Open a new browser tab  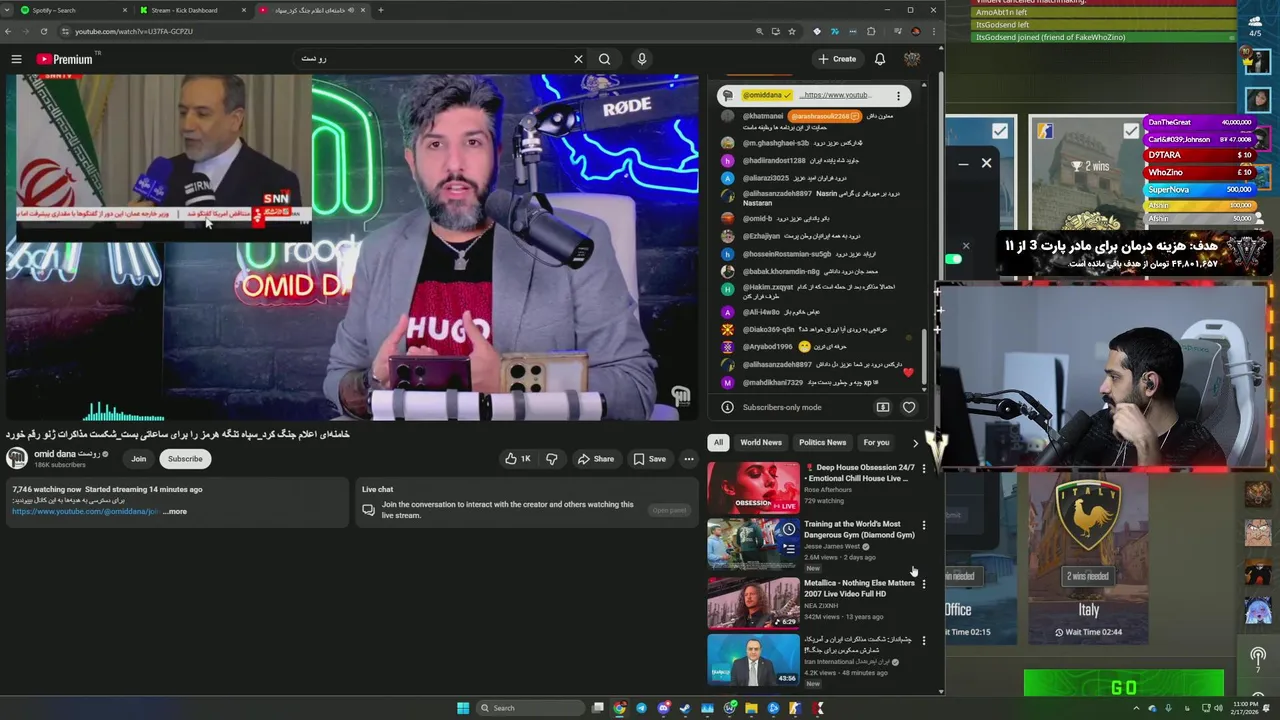pyautogui.click(x=380, y=10)
